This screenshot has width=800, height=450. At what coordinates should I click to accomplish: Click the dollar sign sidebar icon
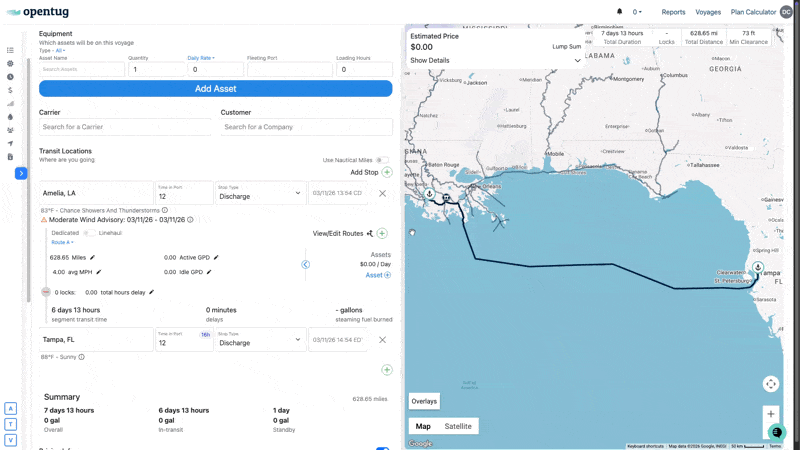point(10,90)
